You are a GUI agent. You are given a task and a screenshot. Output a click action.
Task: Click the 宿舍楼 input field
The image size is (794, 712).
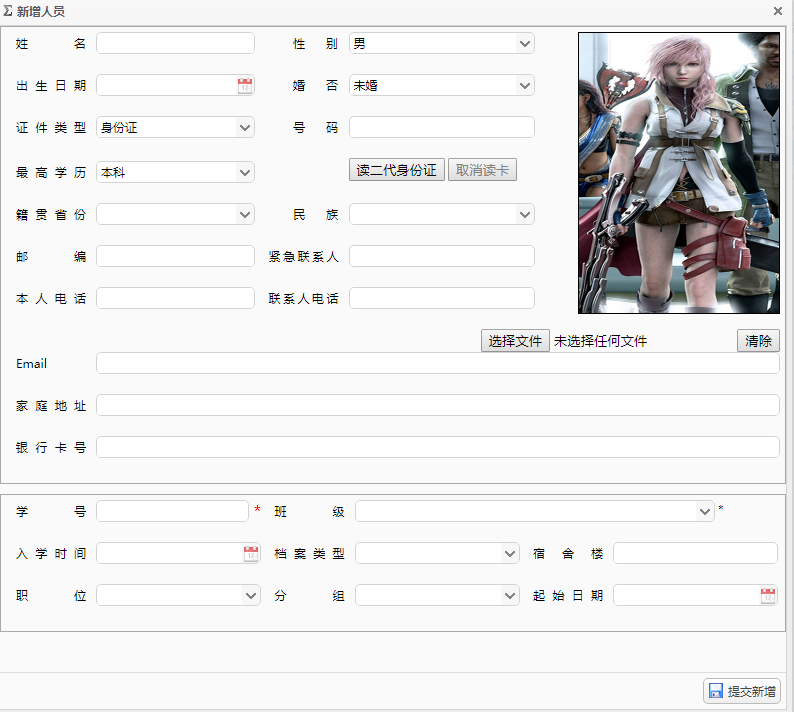click(x=695, y=553)
